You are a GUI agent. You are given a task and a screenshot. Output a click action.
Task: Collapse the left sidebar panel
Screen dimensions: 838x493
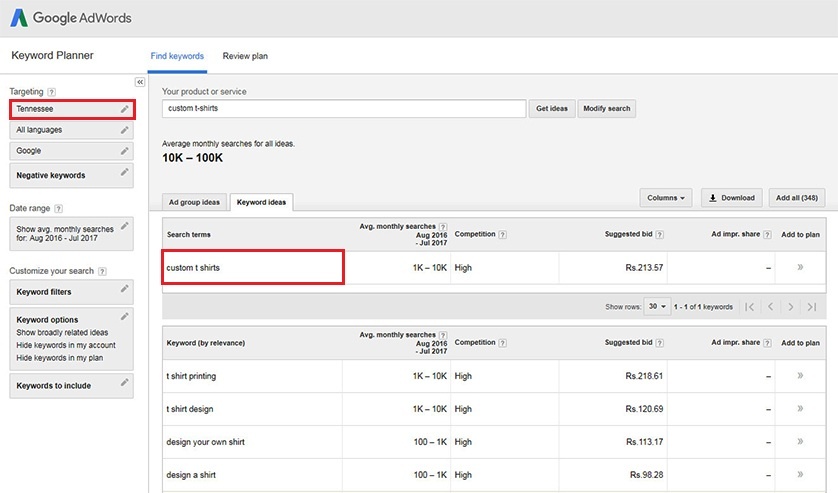pyautogui.click(x=139, y=82)
